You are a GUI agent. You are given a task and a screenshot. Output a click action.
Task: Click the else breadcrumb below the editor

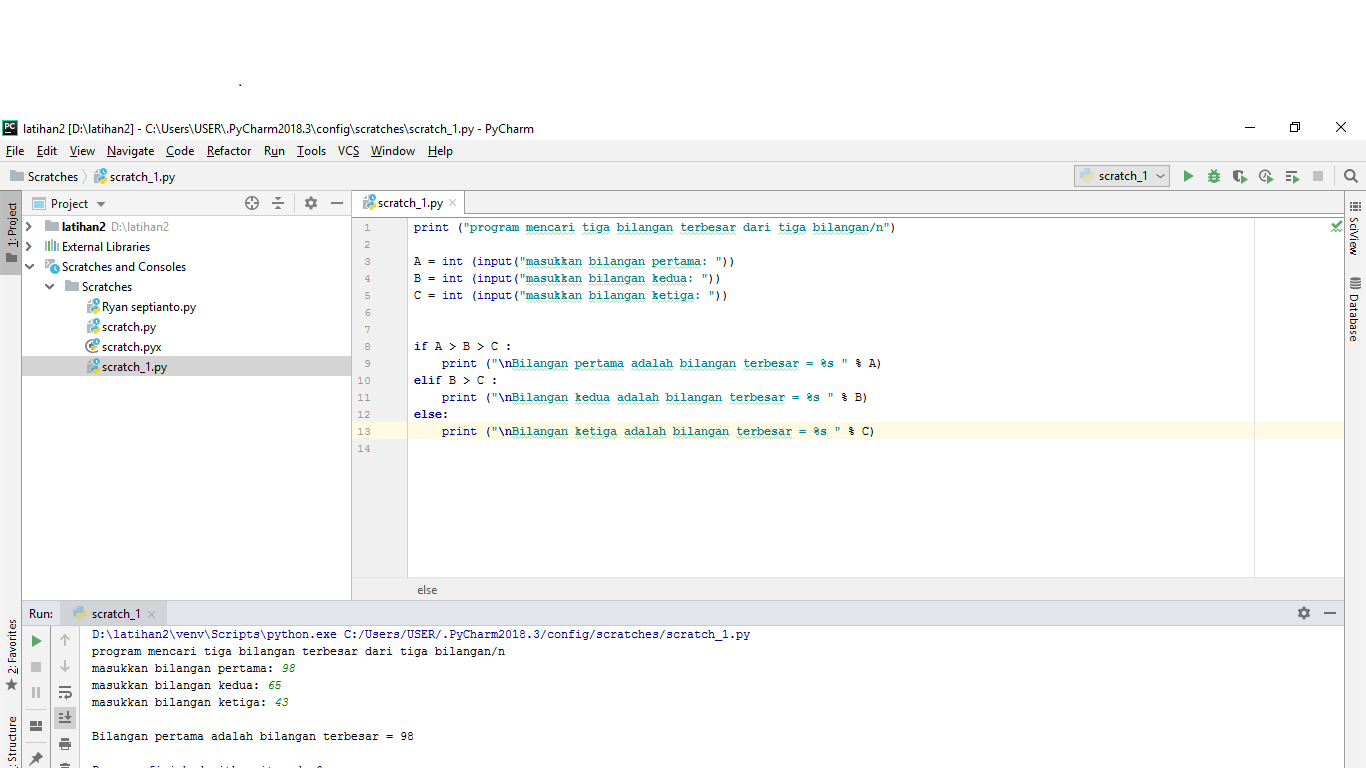tap(427, 590)
